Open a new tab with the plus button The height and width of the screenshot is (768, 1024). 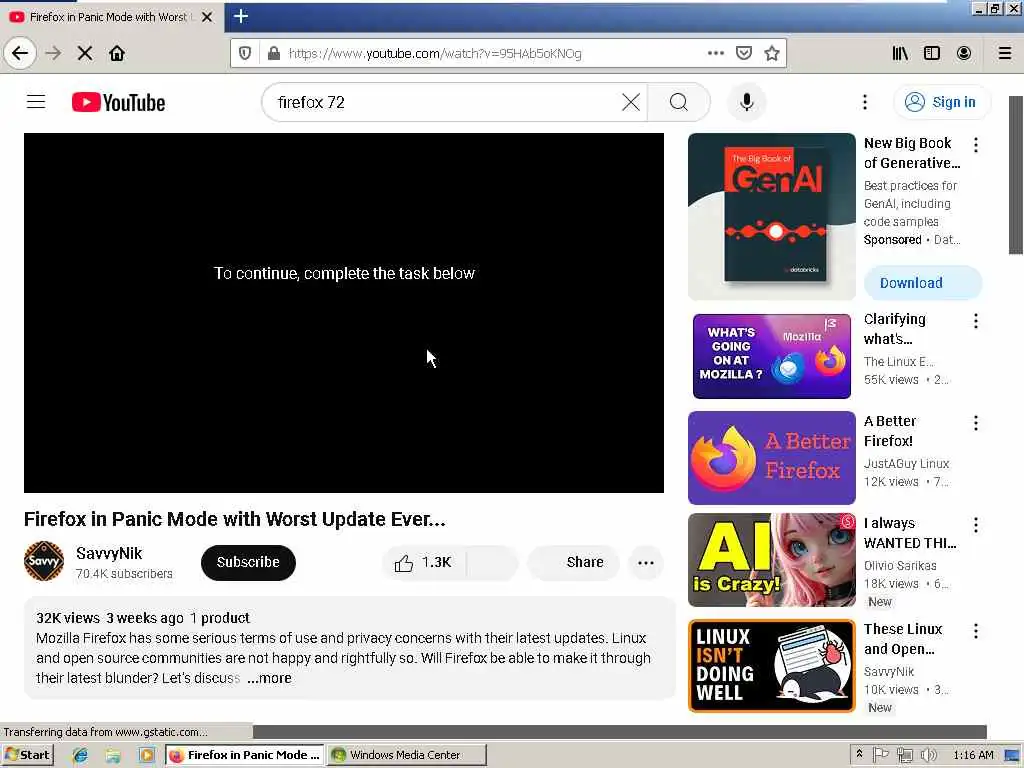point(241,16)
